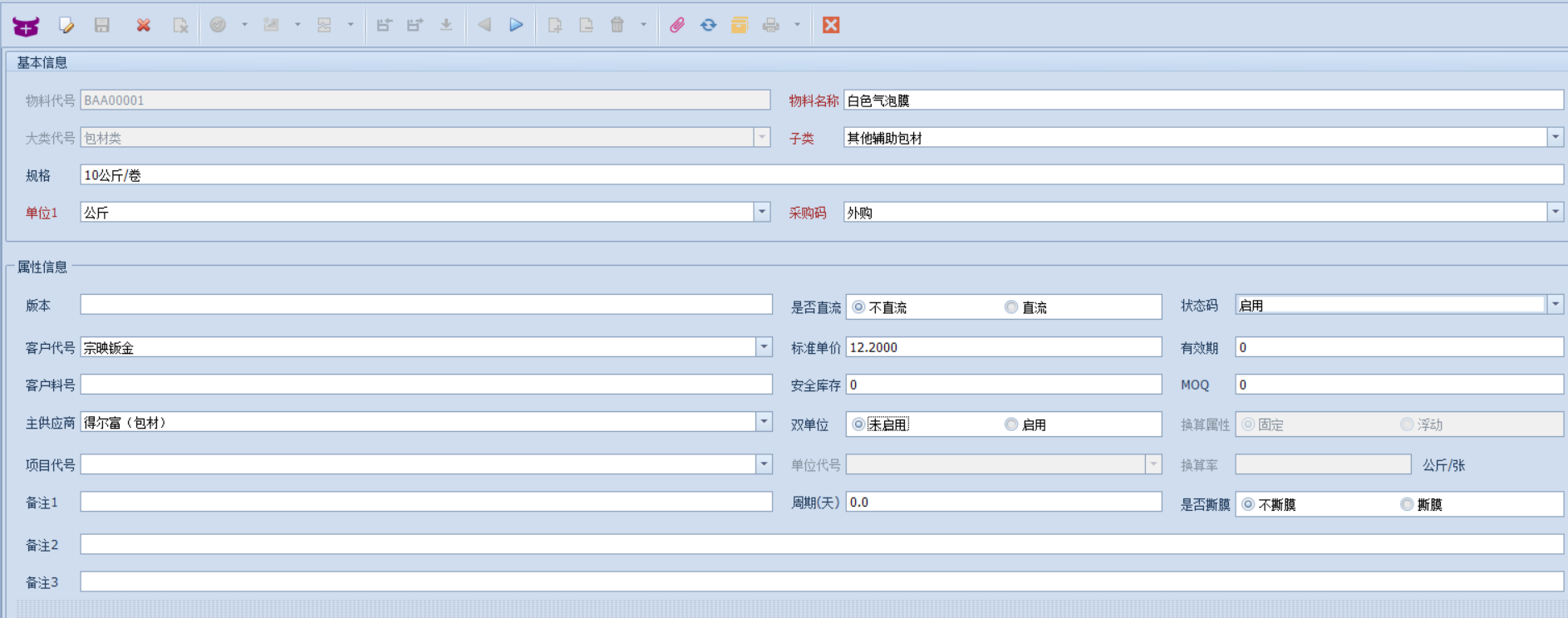The image size is (1568, 618).
Task: Select 未启用 for 双单位
Action: tap(859, 424)
